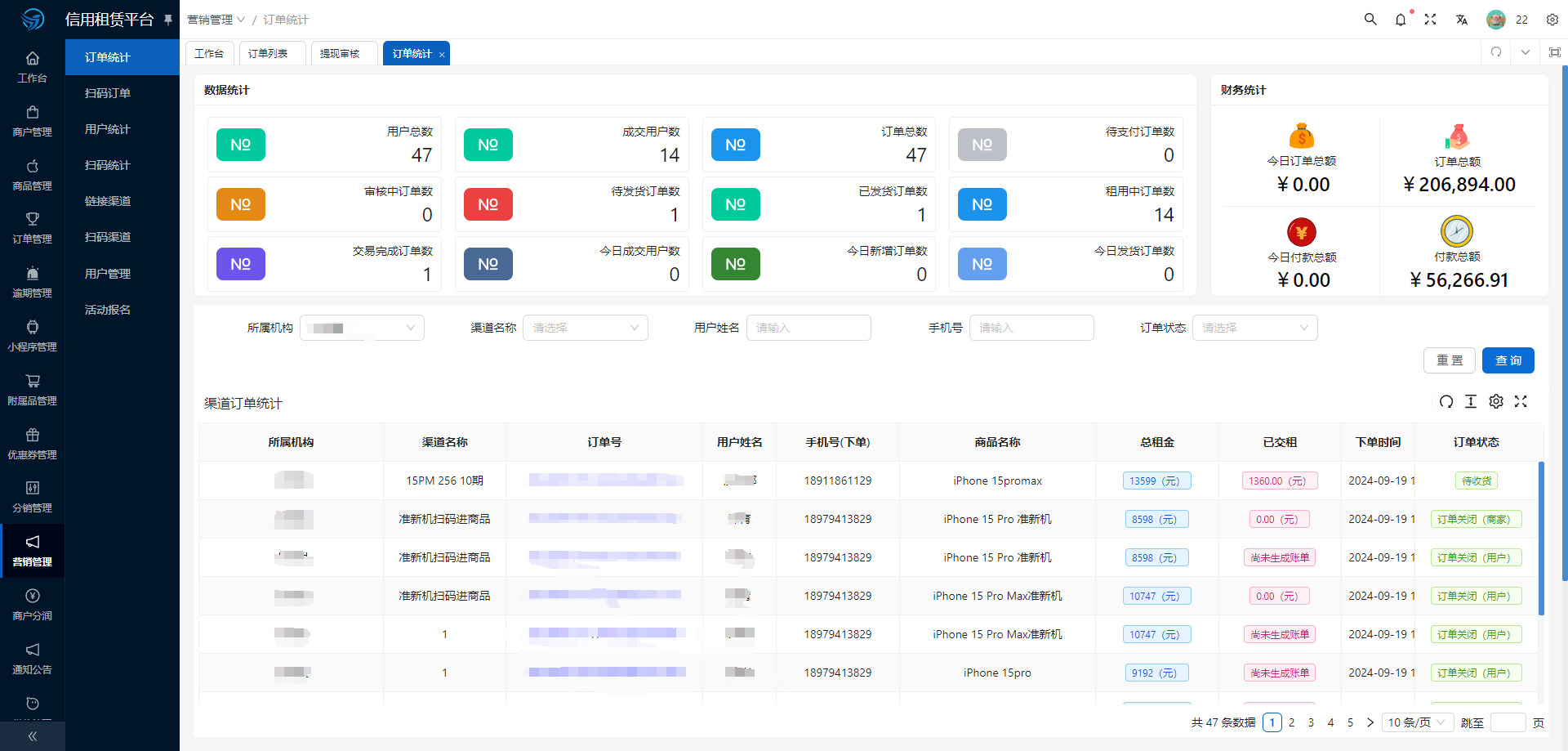Image resolution: width=1568 pixels, height=751 pixels.
Task: Open the 渠道名称 select dropdown
Action: click(x=586, y=328)
